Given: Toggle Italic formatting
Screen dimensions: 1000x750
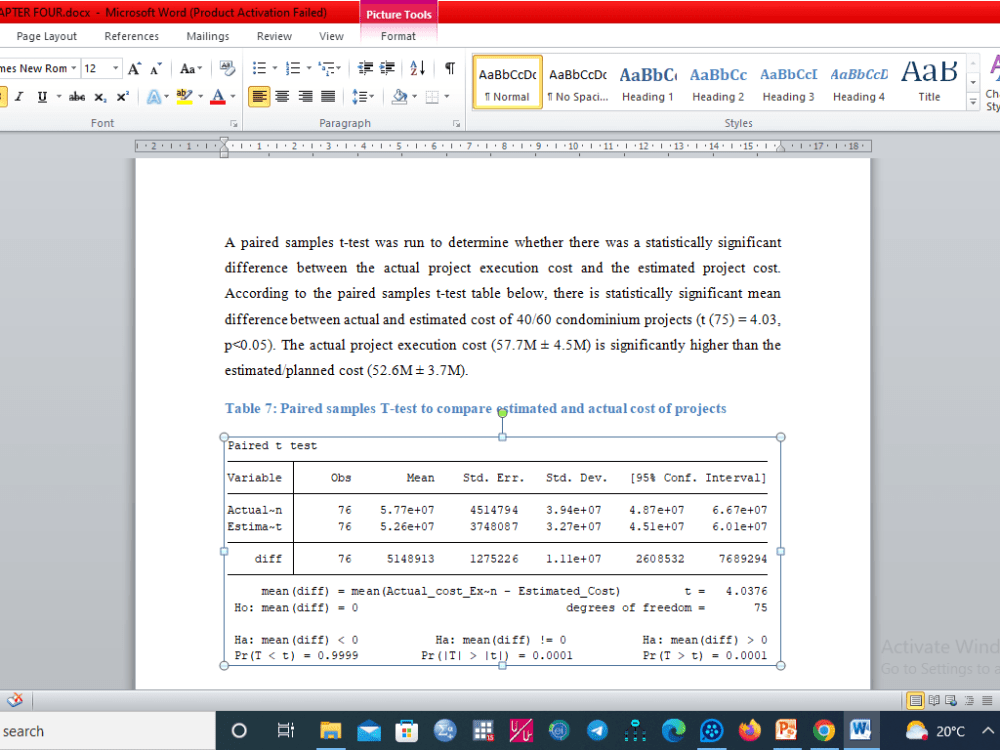Looking at the screenshot, I should click(x=19, y=96).
